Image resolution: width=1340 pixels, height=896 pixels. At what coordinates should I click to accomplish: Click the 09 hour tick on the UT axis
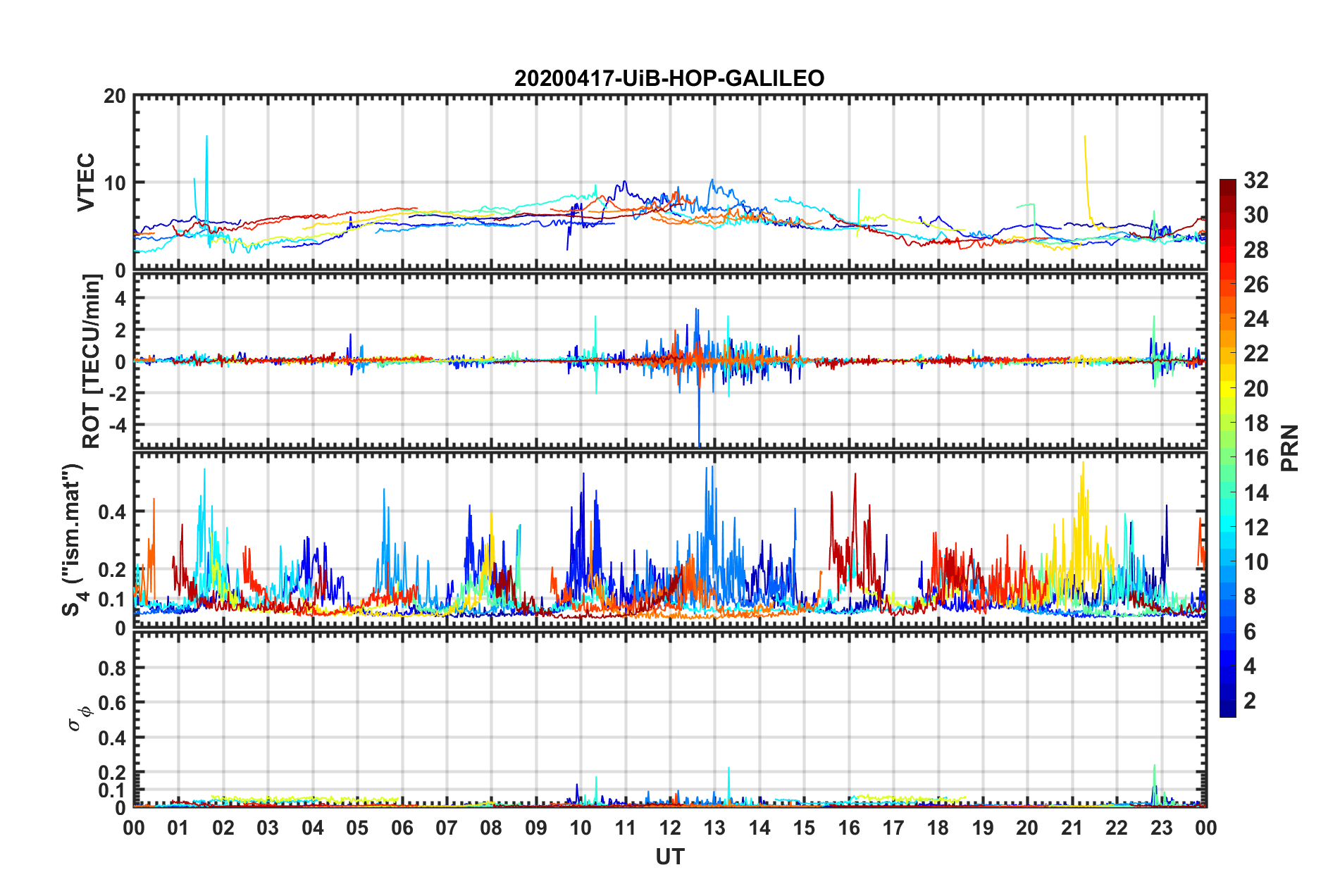(536, 828)
